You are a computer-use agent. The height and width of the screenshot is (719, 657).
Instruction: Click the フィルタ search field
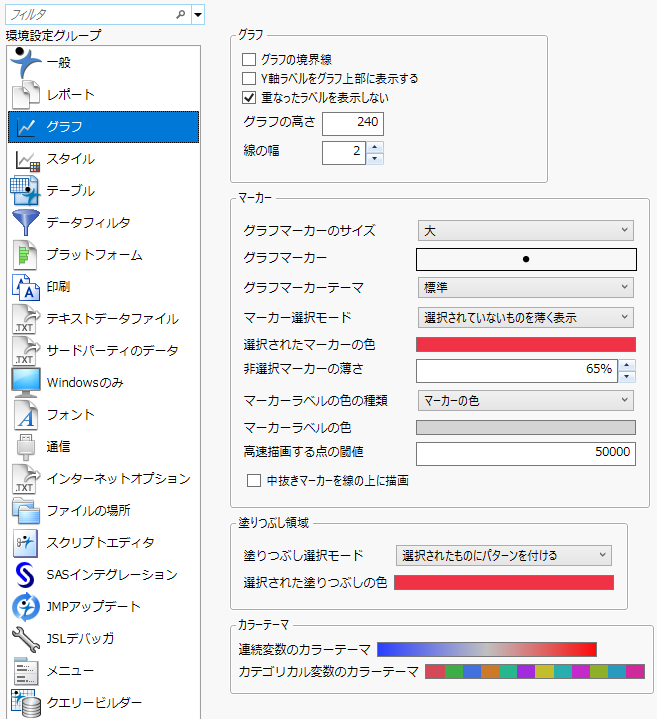[x=91, y=15]
